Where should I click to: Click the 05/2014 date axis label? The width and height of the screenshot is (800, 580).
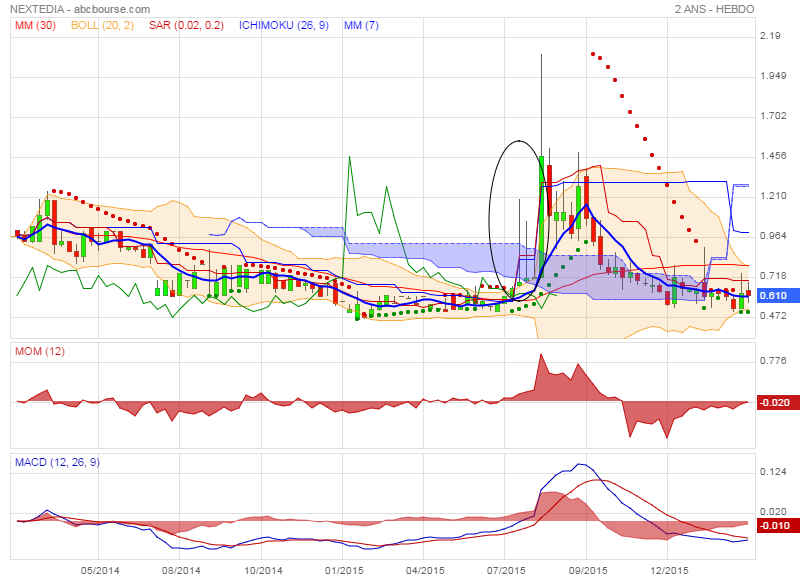(x=99, y=570)
